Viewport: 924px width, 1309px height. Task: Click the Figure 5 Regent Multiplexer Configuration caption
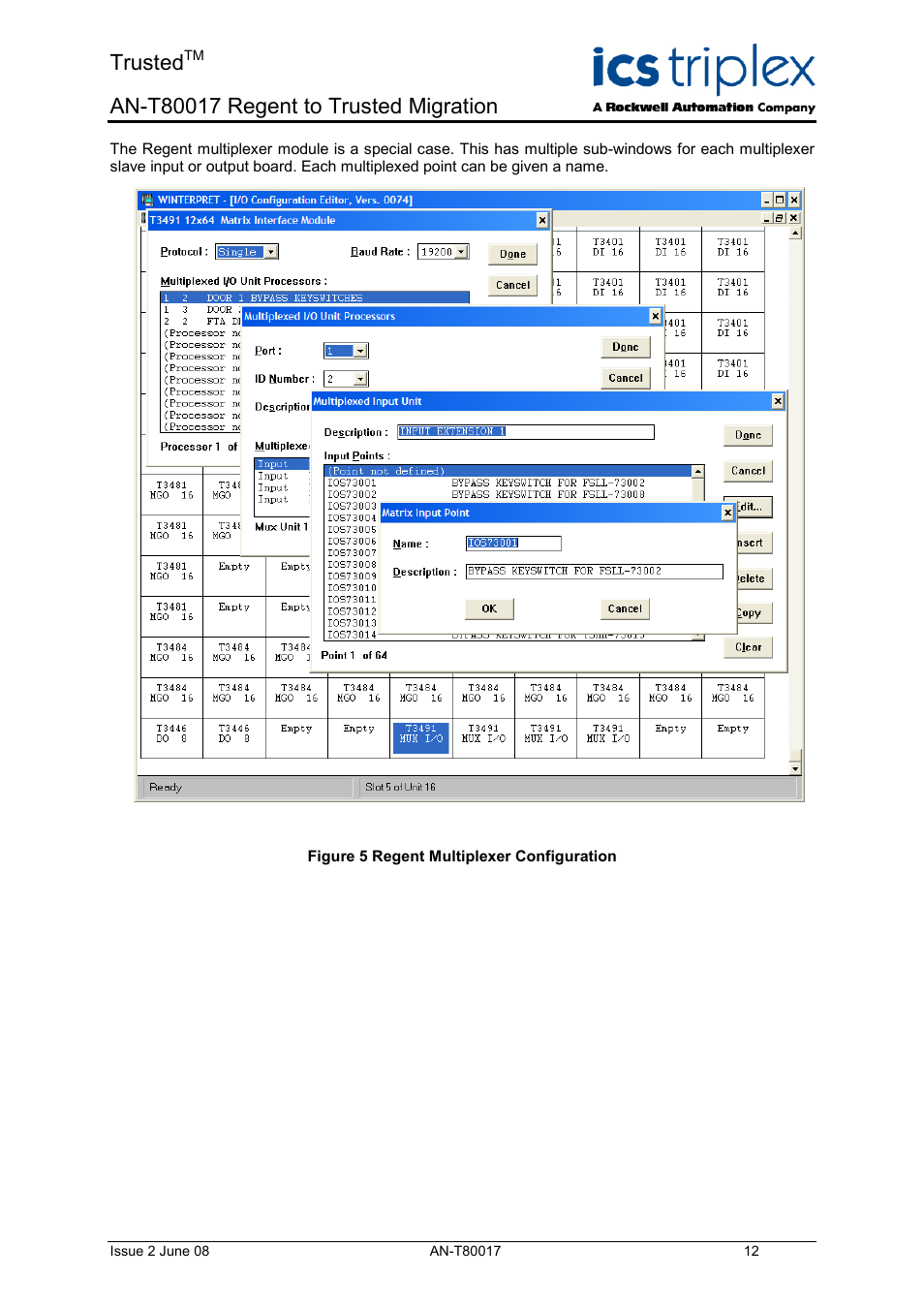462,857
